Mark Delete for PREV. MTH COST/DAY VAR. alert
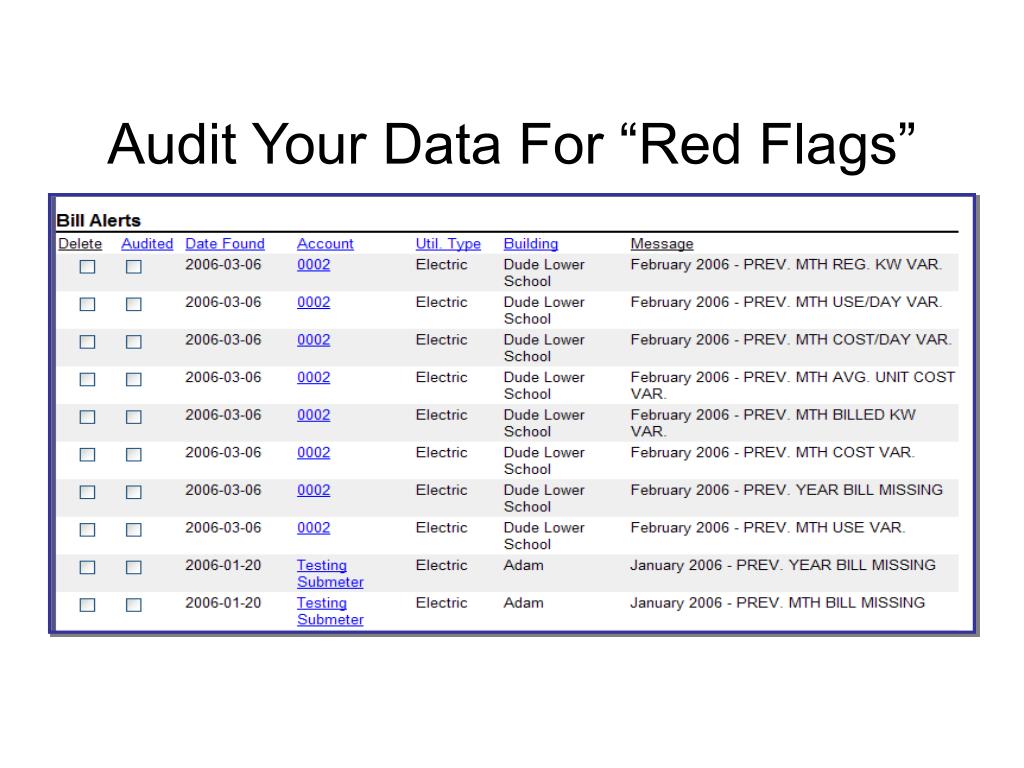1024x768 pixels. pyautogui.click(x=87, y=342)
